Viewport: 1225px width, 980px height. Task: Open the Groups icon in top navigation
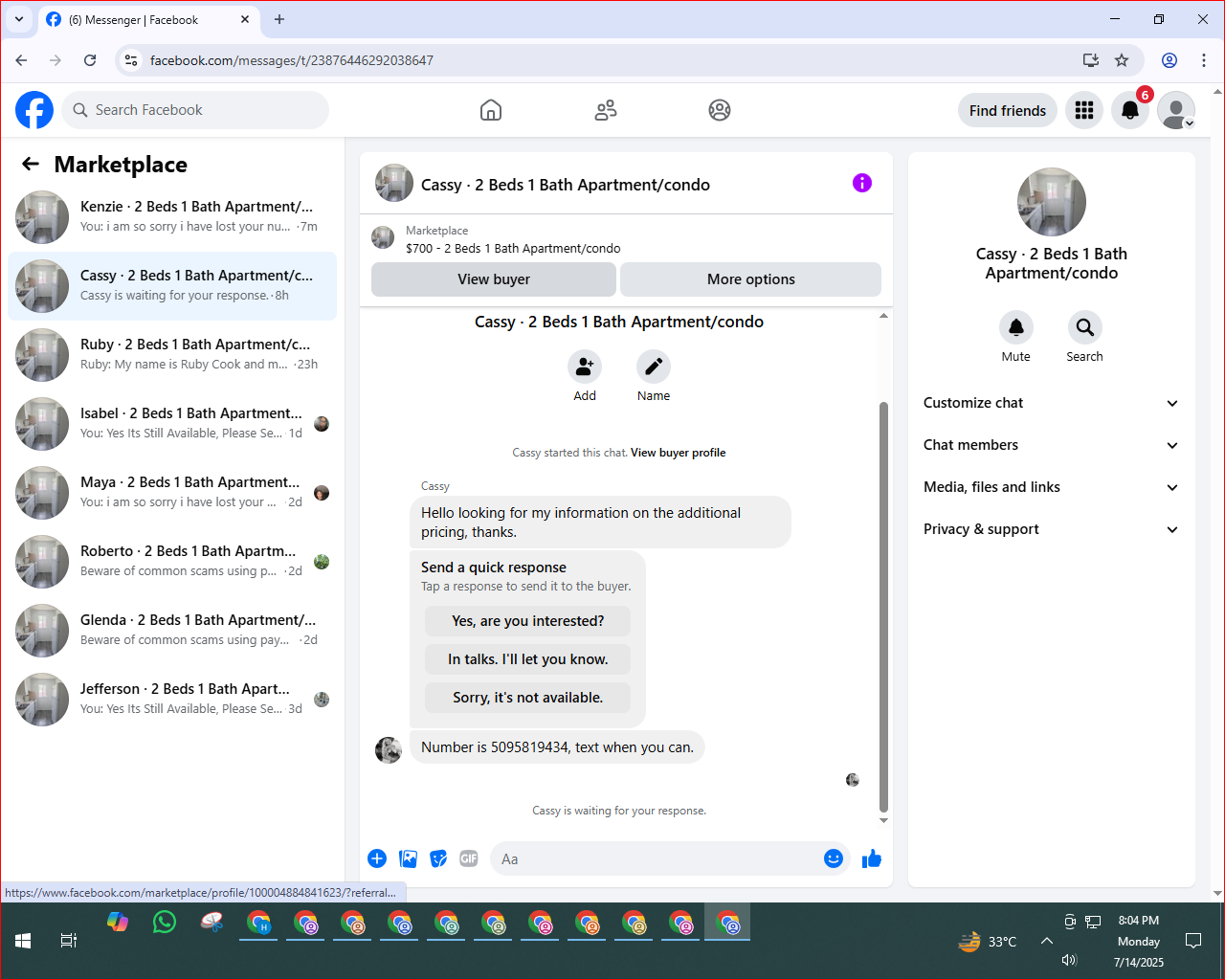point(720,110)
